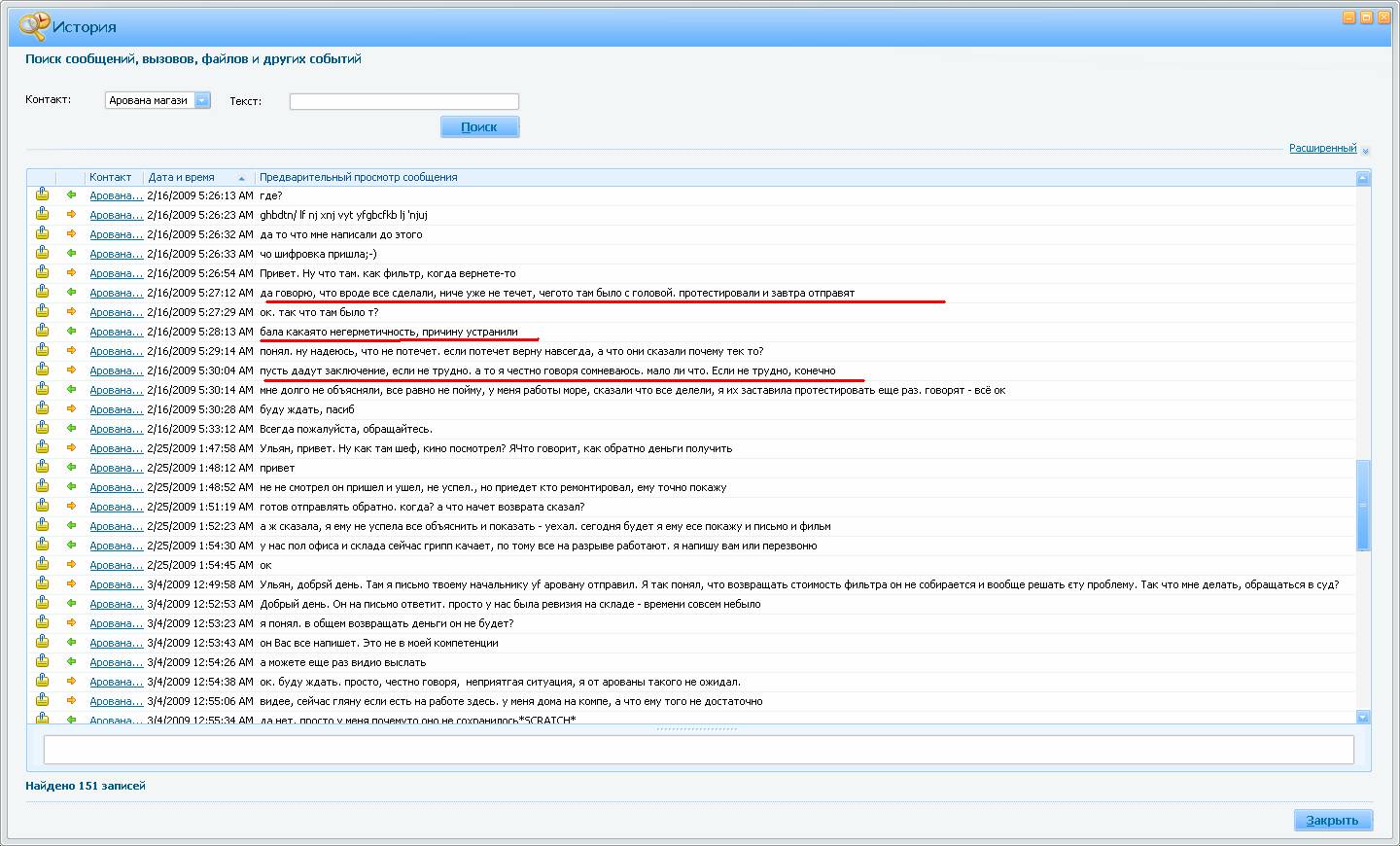Open the Контакт dropdown list
Screen dimensions: 1400x846
tap(202, 100)
